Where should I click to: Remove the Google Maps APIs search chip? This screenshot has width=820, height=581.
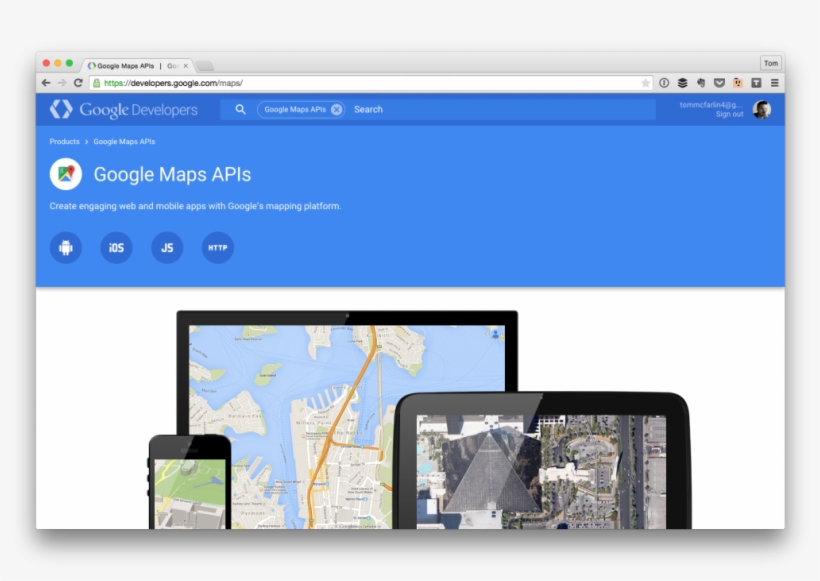point(337,109)
